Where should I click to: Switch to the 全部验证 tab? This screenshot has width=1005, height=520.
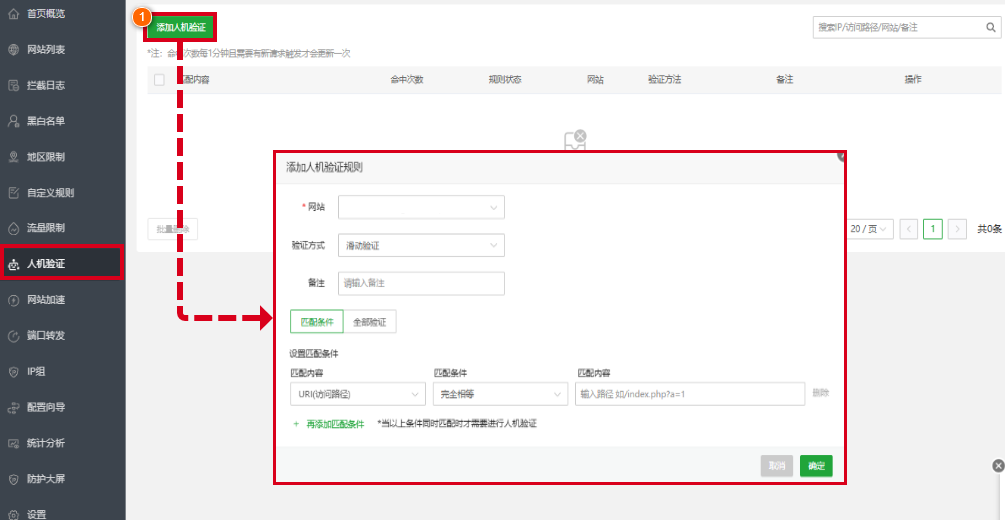pyautogui.click(x=370, y=322)
